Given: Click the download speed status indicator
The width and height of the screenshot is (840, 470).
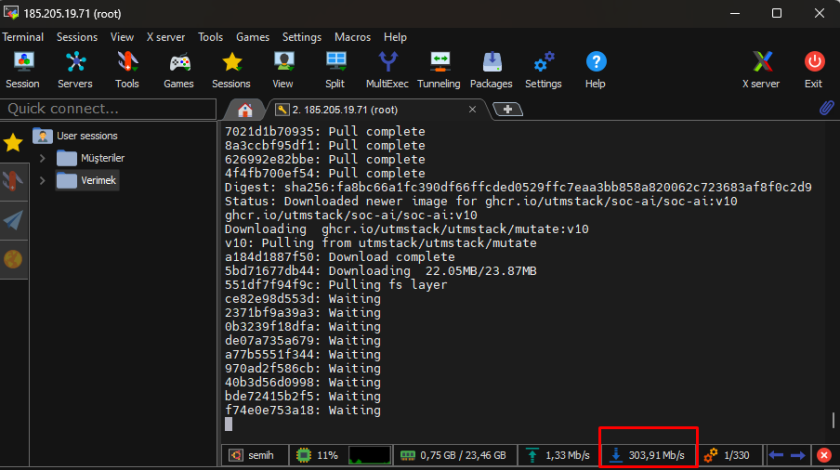Looking at the screenshot, I should coord(648,455).
